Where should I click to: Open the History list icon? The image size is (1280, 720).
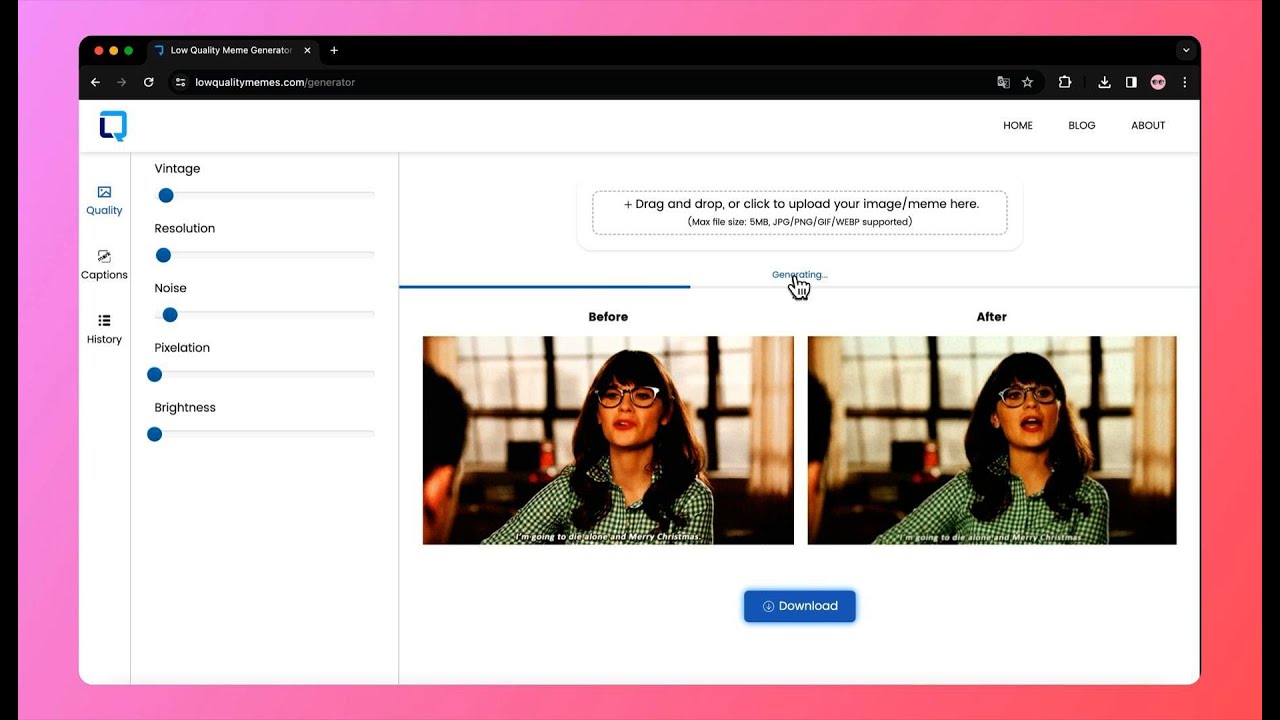pos(104,321)
